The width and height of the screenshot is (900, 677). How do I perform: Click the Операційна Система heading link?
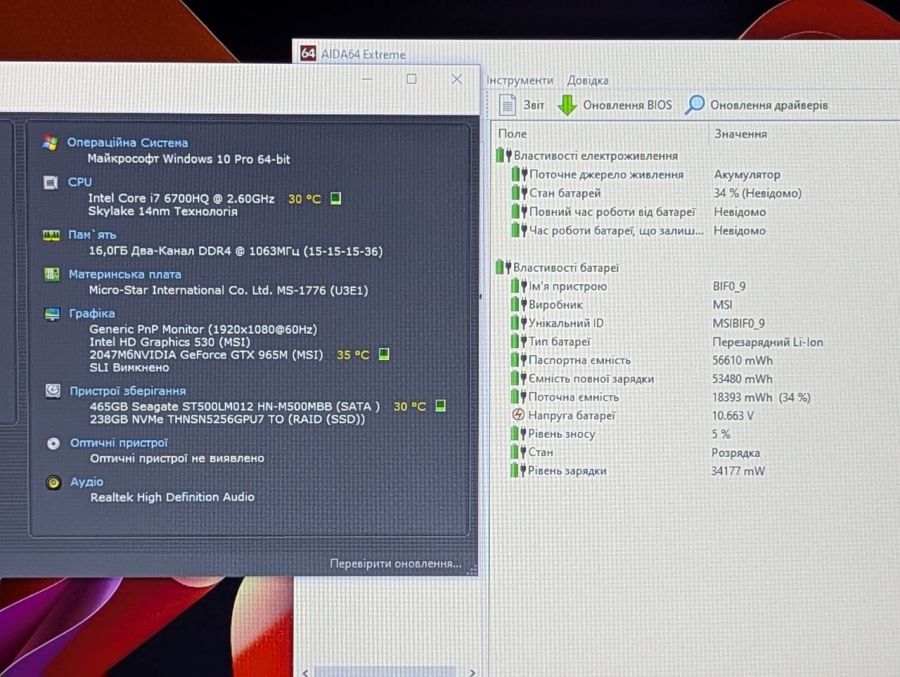(x=127, y=142)
